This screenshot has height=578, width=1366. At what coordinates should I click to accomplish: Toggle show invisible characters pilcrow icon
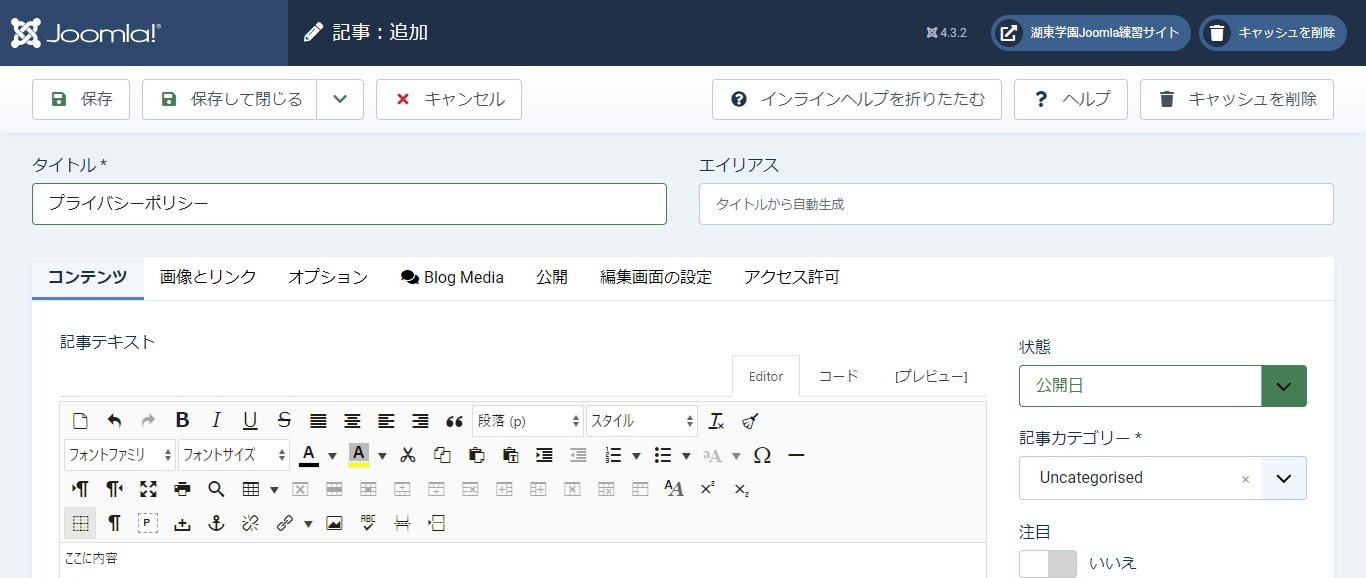pyautogui.click(x=114, y=523)
